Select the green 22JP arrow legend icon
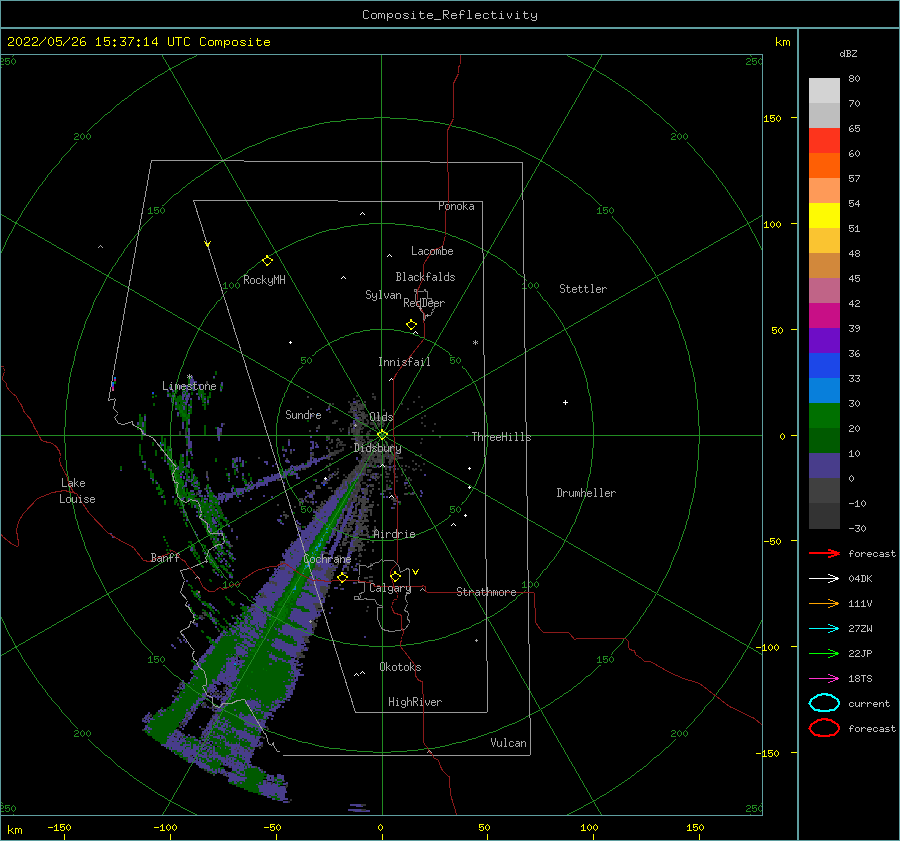 (824, 653)
